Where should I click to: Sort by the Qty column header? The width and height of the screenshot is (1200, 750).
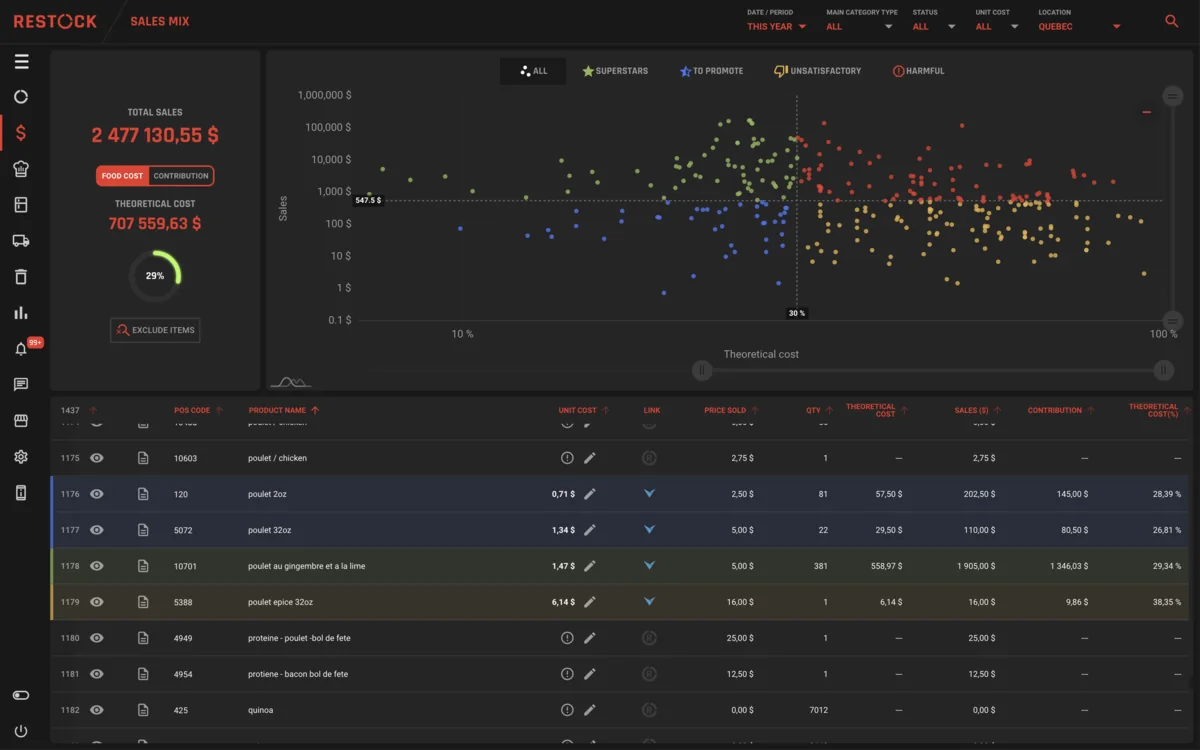pyautogui.click(x=819, y=410)
